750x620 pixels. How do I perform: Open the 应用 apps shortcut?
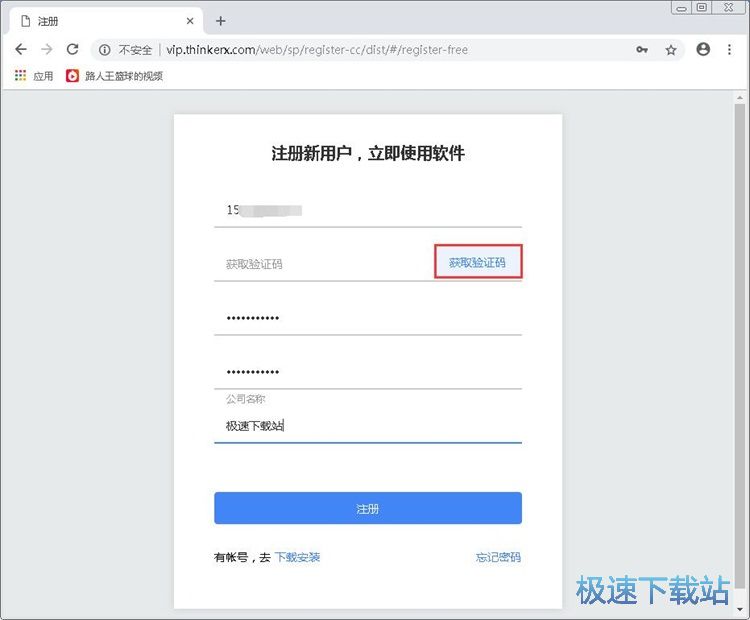coord(33,76)
